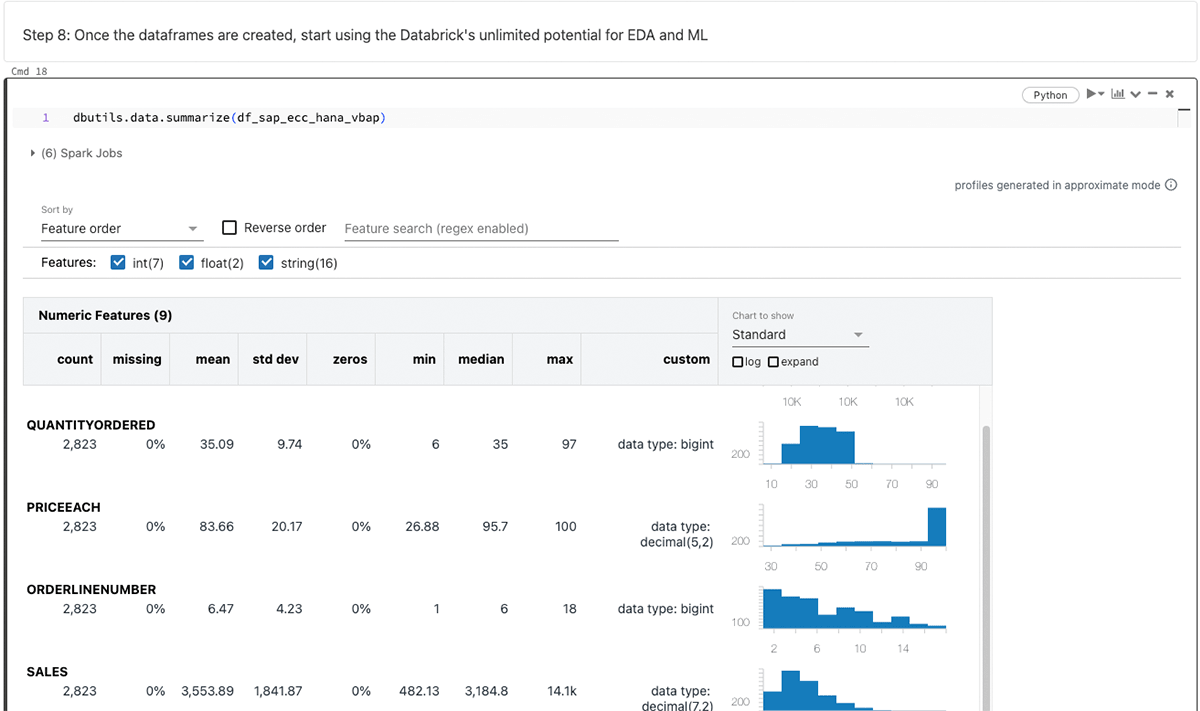The image size is (1200, 711).
Task: Click the Feature search input field
Action: (480, 229)
